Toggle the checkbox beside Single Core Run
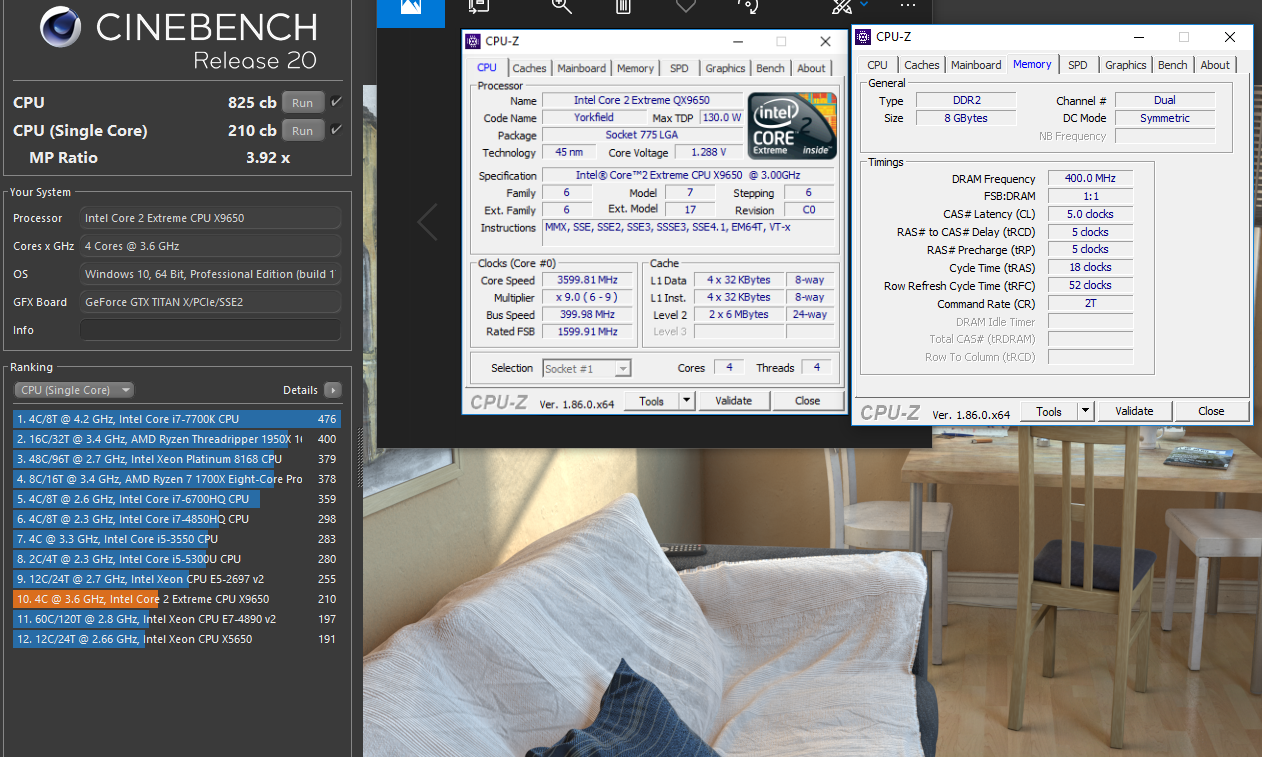 point(336,130)
